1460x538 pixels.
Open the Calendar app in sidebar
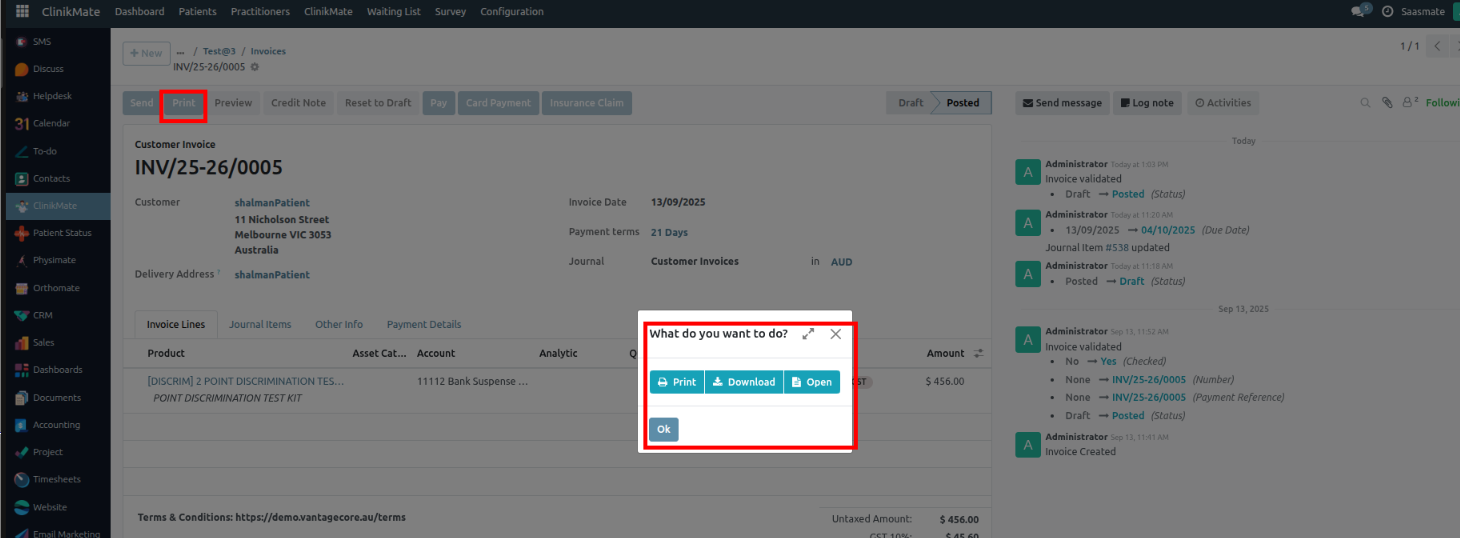(x=51, y=124)
